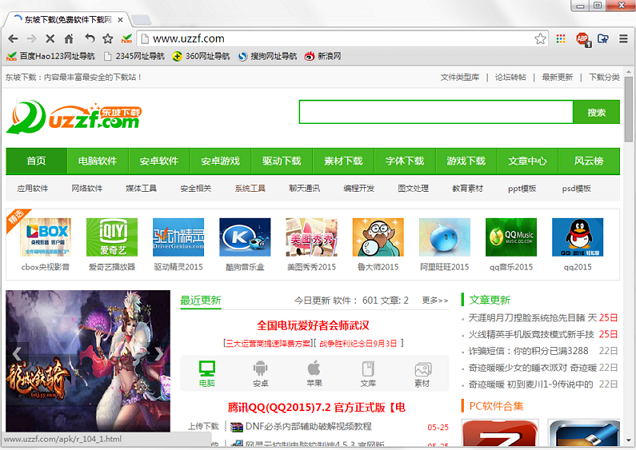Open the 应用软件 subcategory link

coord(32,188)
